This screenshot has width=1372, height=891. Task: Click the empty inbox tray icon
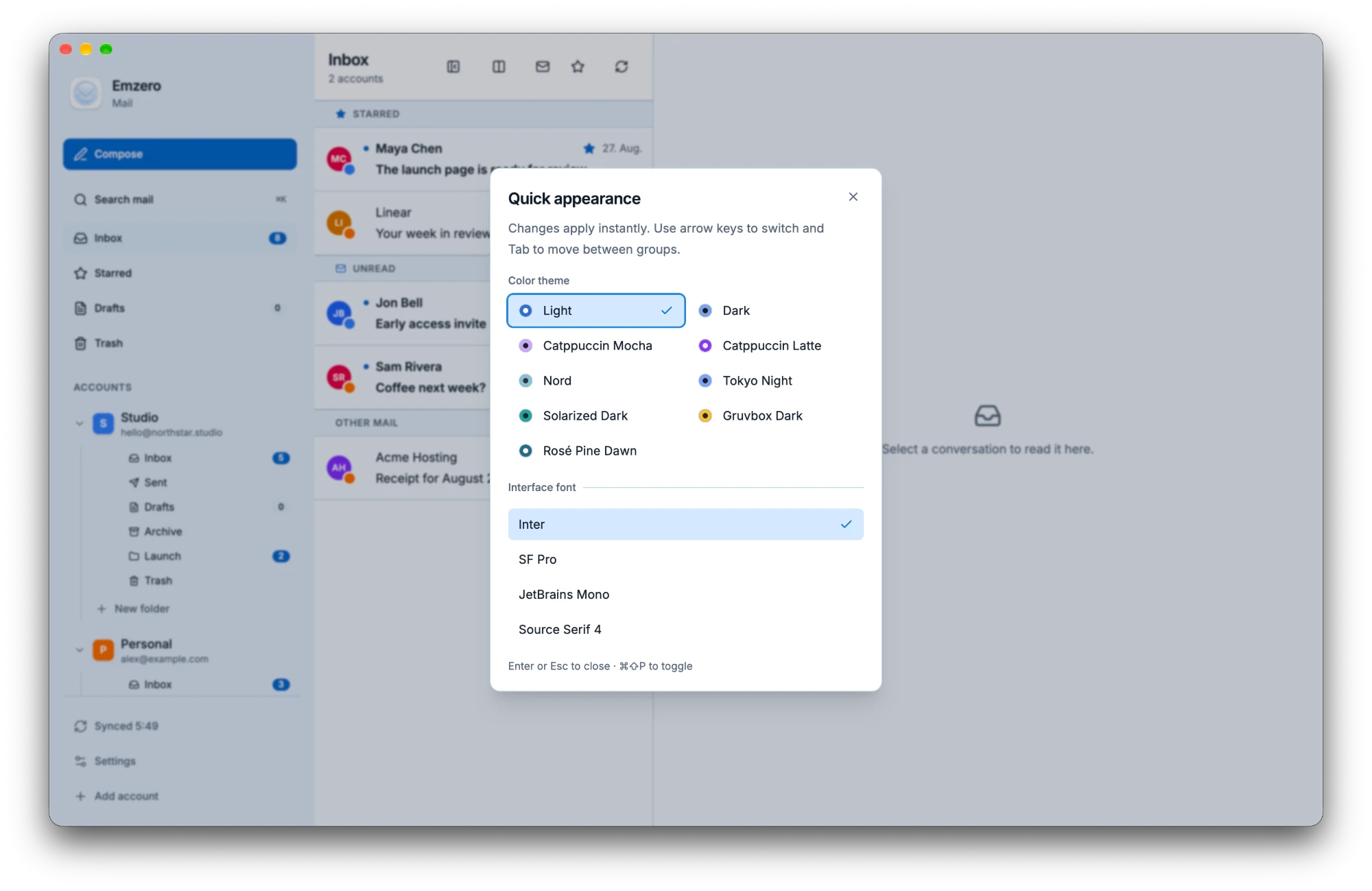(987, 416)
